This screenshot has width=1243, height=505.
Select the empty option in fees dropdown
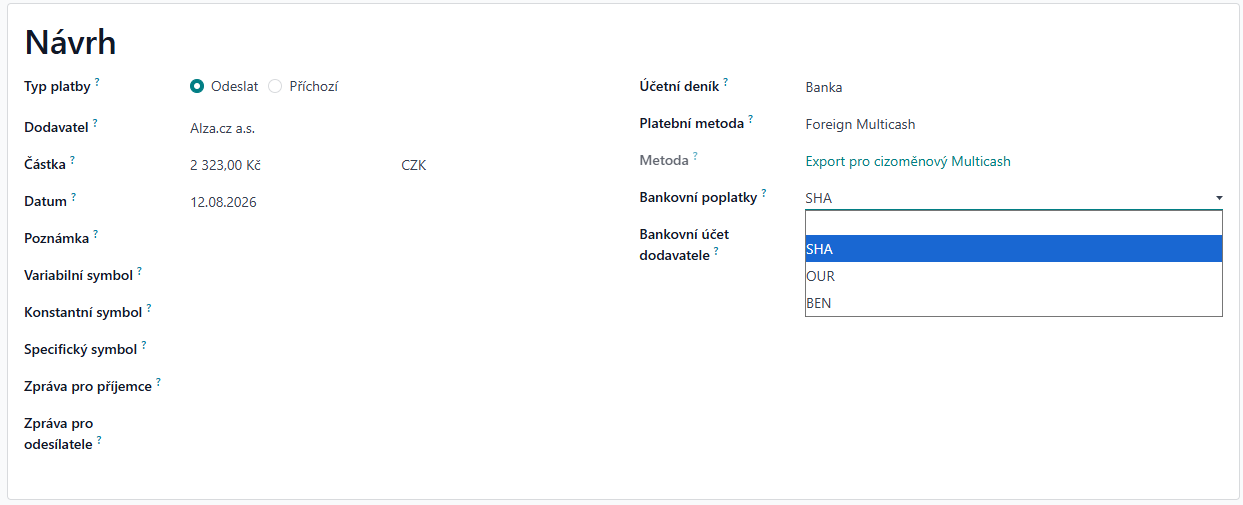coord(1014,223)
